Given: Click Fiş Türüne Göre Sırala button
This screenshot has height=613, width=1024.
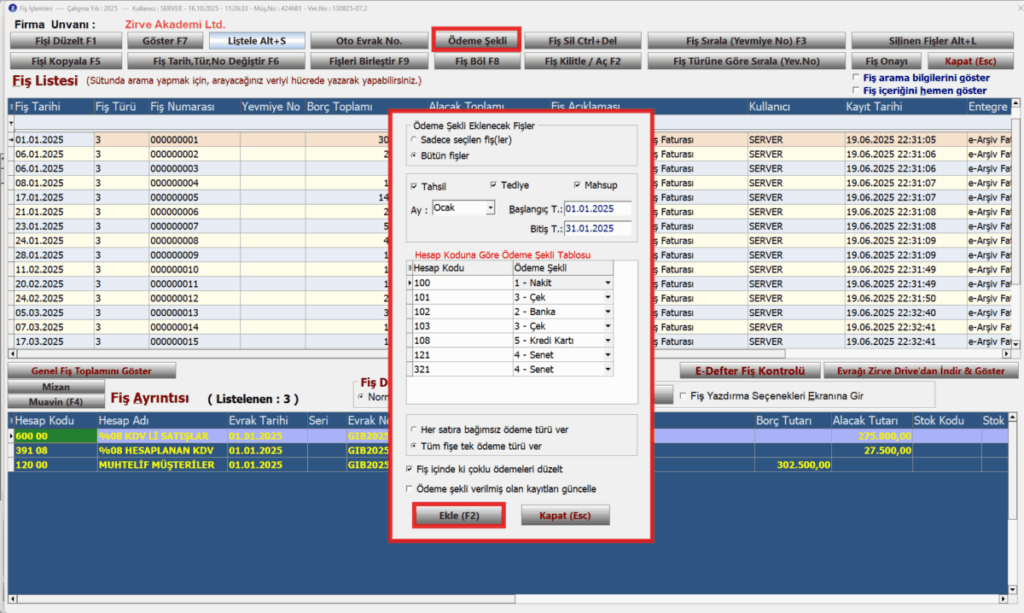Looking at the screenshot, I should pos(746,61).
